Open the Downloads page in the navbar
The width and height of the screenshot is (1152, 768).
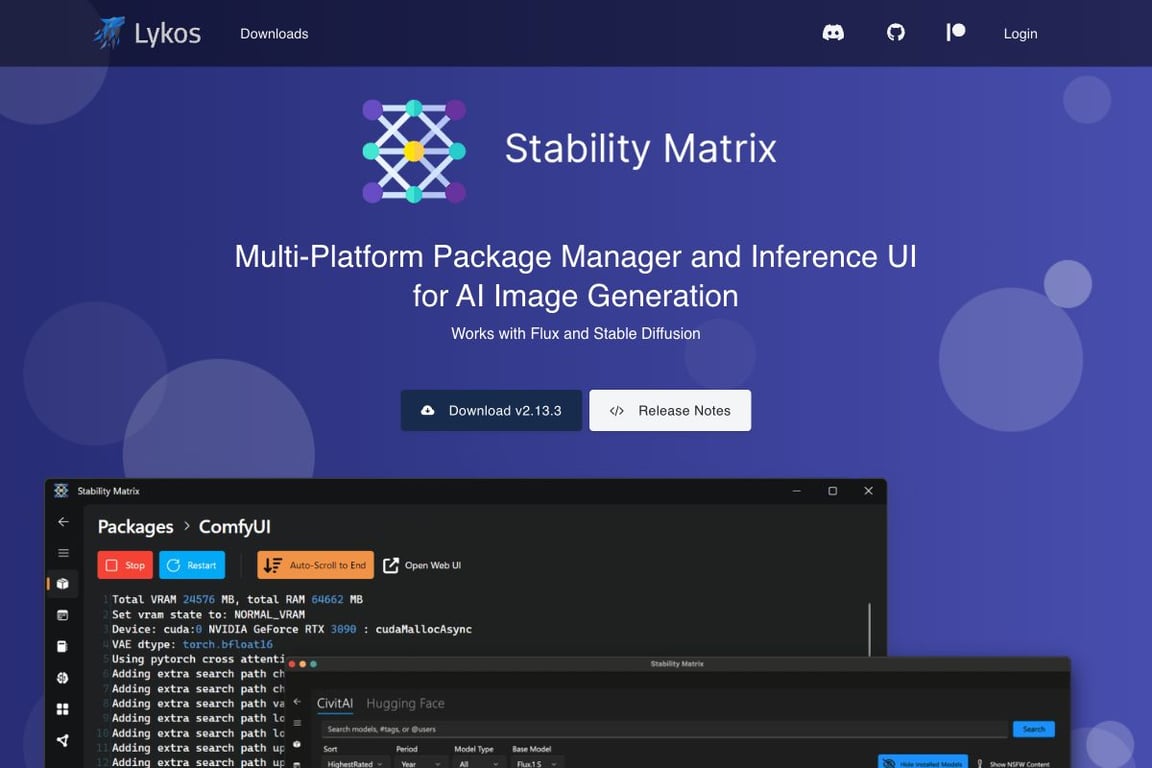(x=274, y=34)
